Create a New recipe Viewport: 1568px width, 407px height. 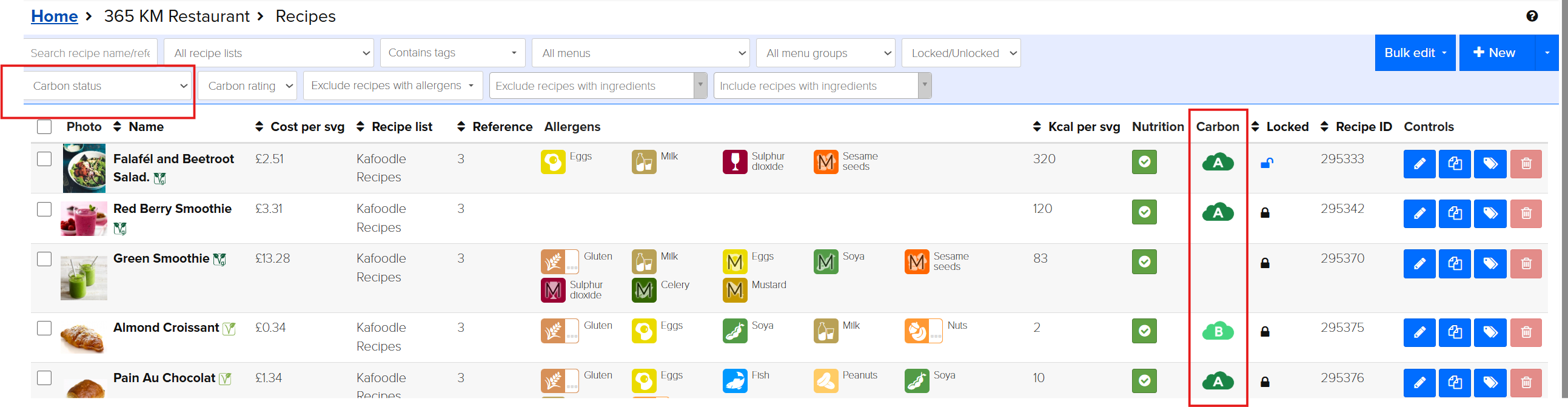(1497, 53)
